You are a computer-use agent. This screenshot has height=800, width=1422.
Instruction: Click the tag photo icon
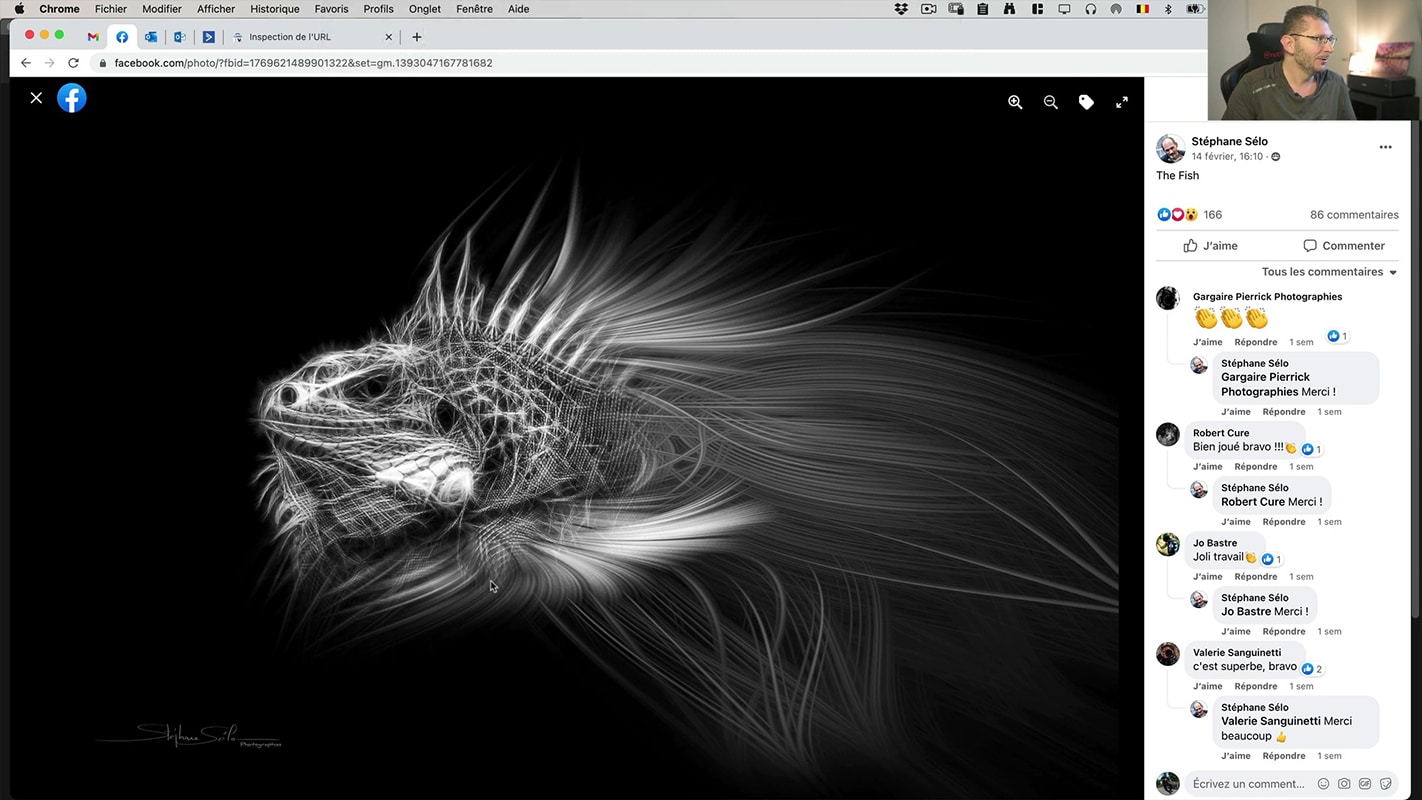[1086, 102]
